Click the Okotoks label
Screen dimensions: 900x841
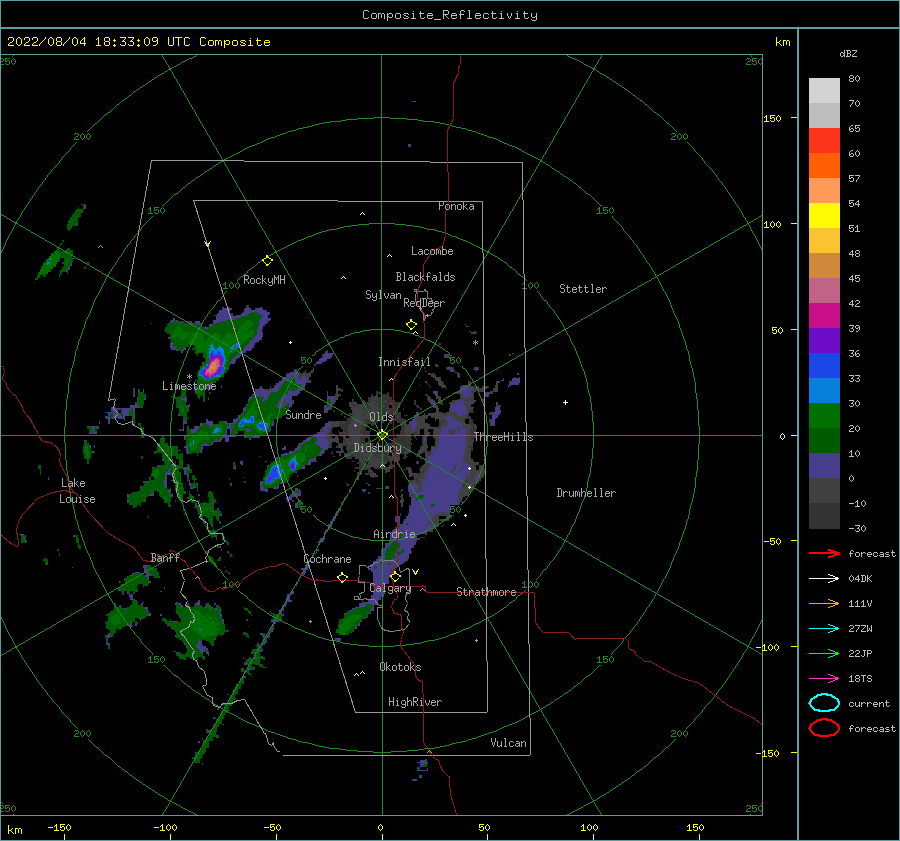click(400, 667)
